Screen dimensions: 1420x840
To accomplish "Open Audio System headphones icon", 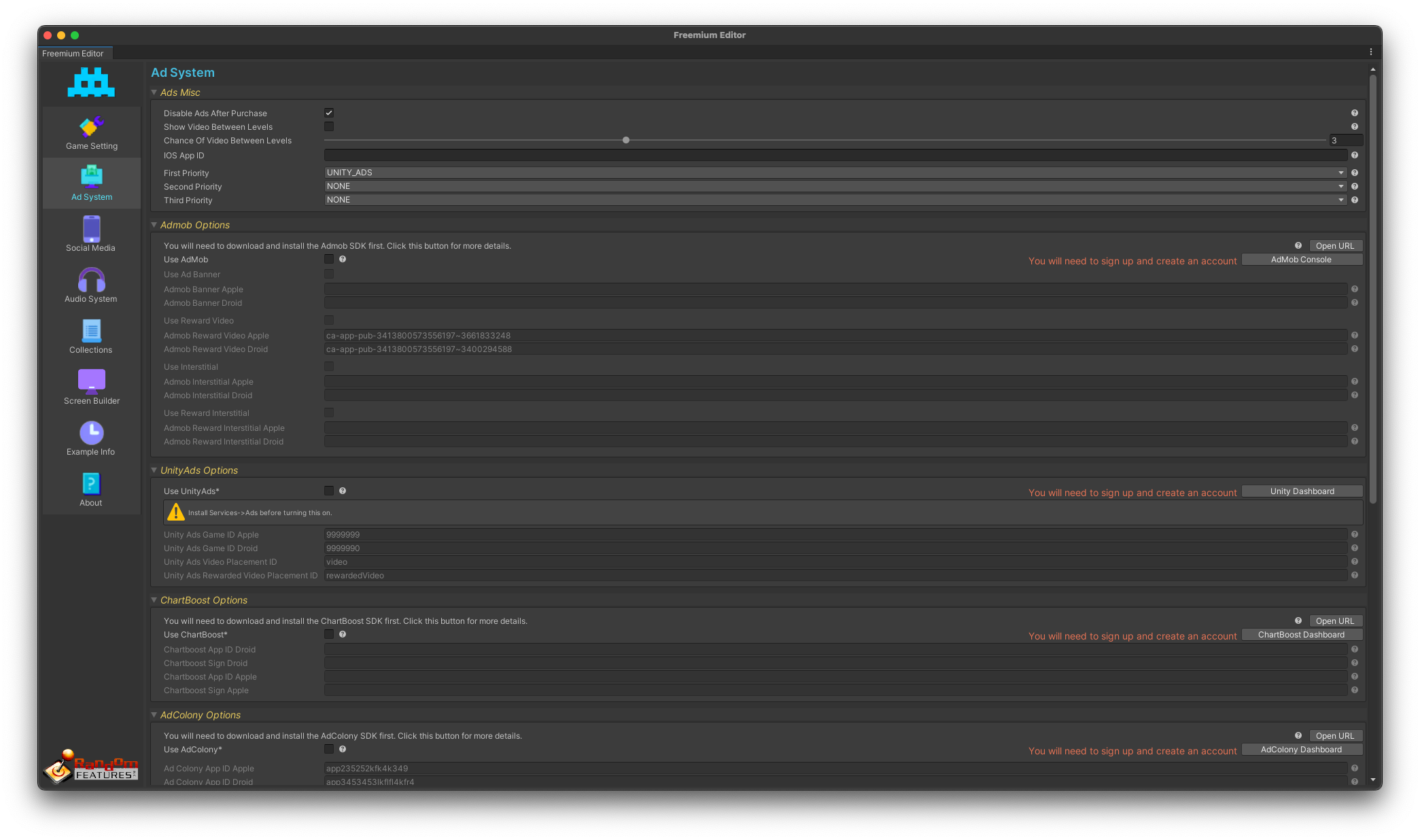I will [x=91, y=280].
